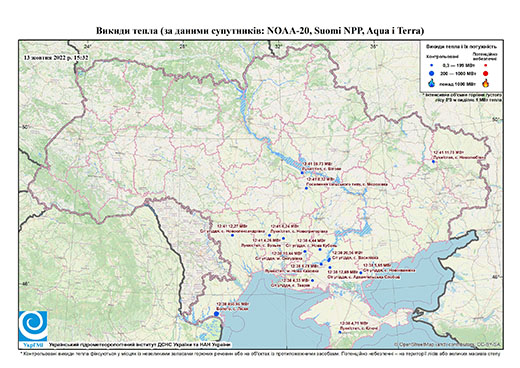Click the large blue circle in the legend
The width and height of the screenshot is (520, 368).
click(432, 73)
